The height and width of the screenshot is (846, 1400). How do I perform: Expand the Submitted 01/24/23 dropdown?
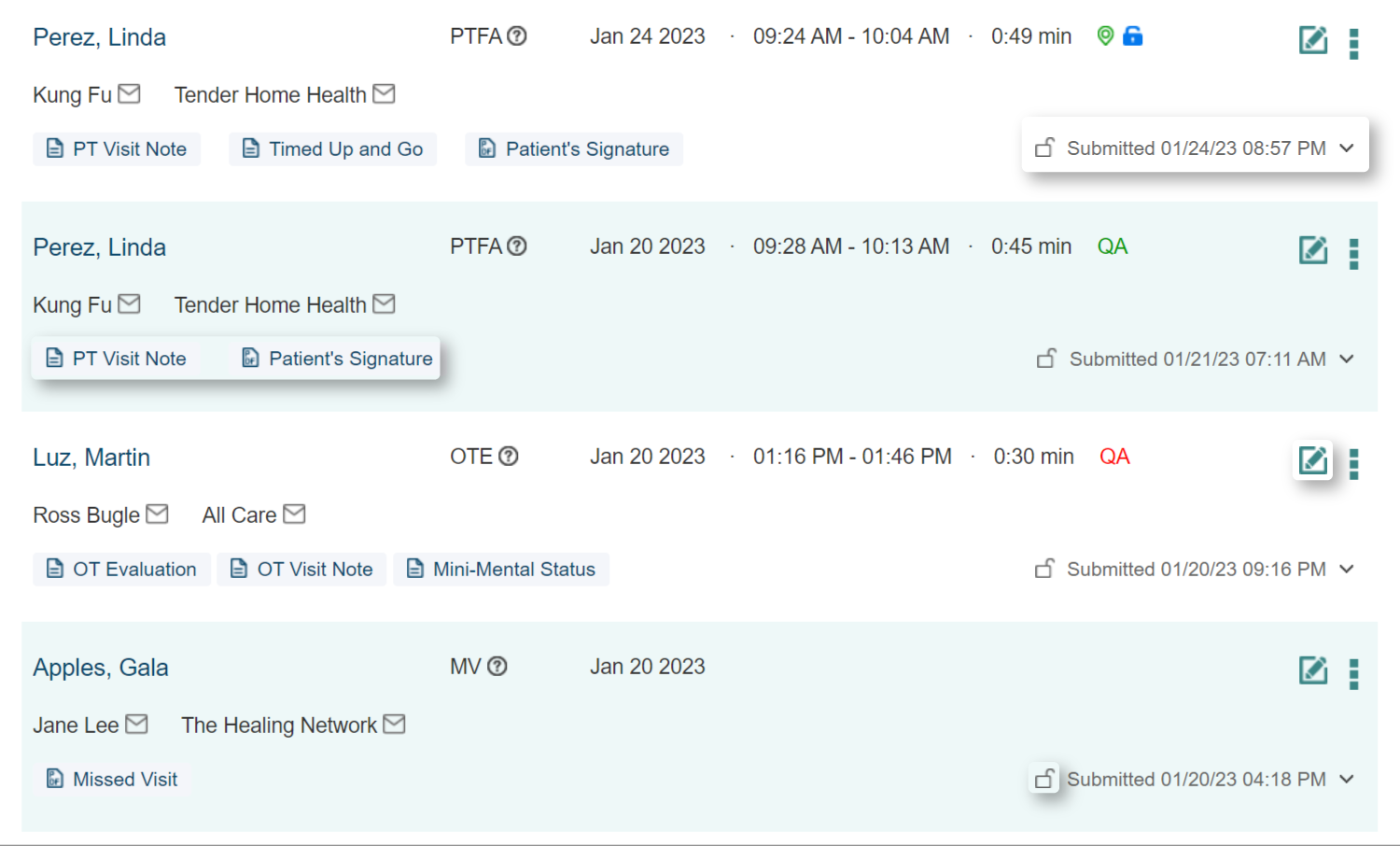coord(1347,148)
